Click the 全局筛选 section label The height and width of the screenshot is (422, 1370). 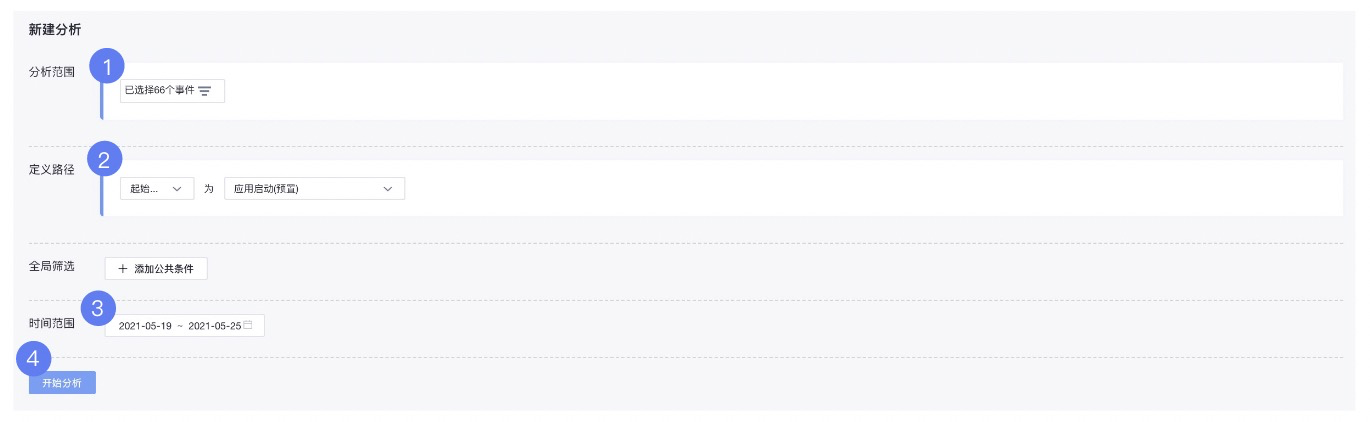(x=52, y=266)
